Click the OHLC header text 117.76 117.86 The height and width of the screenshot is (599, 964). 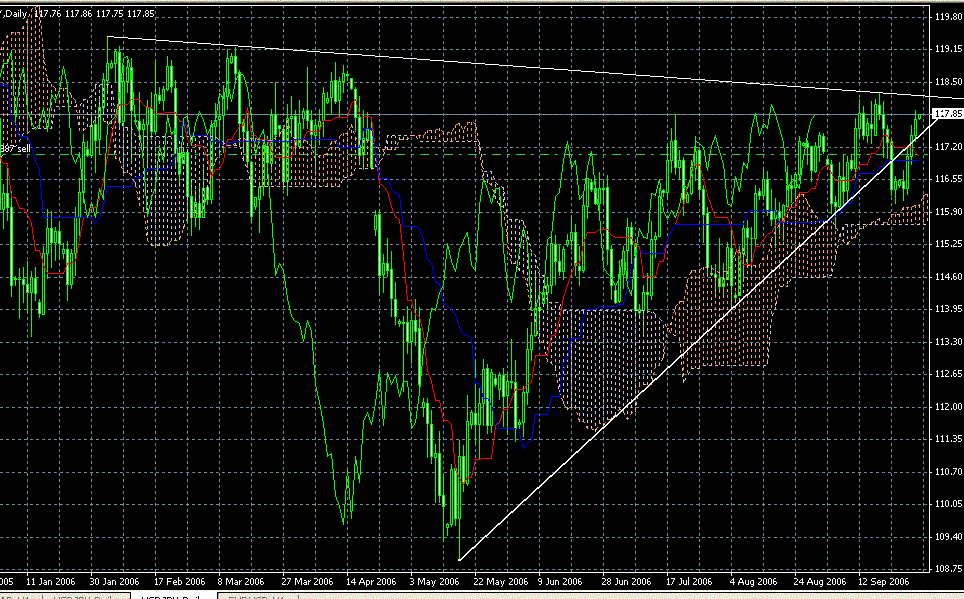click(x=63, y=14)
